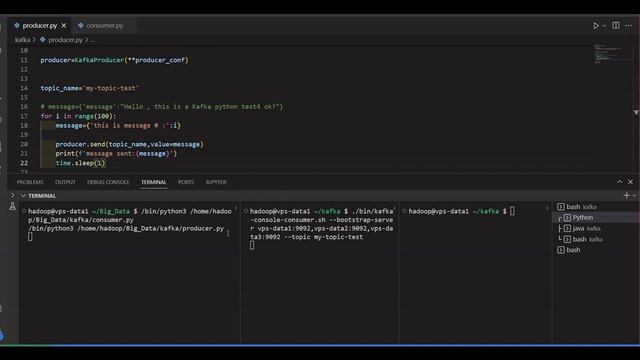Run the Python file with play icon
Viewport: 640px width, 360px height.
[596, 26]
